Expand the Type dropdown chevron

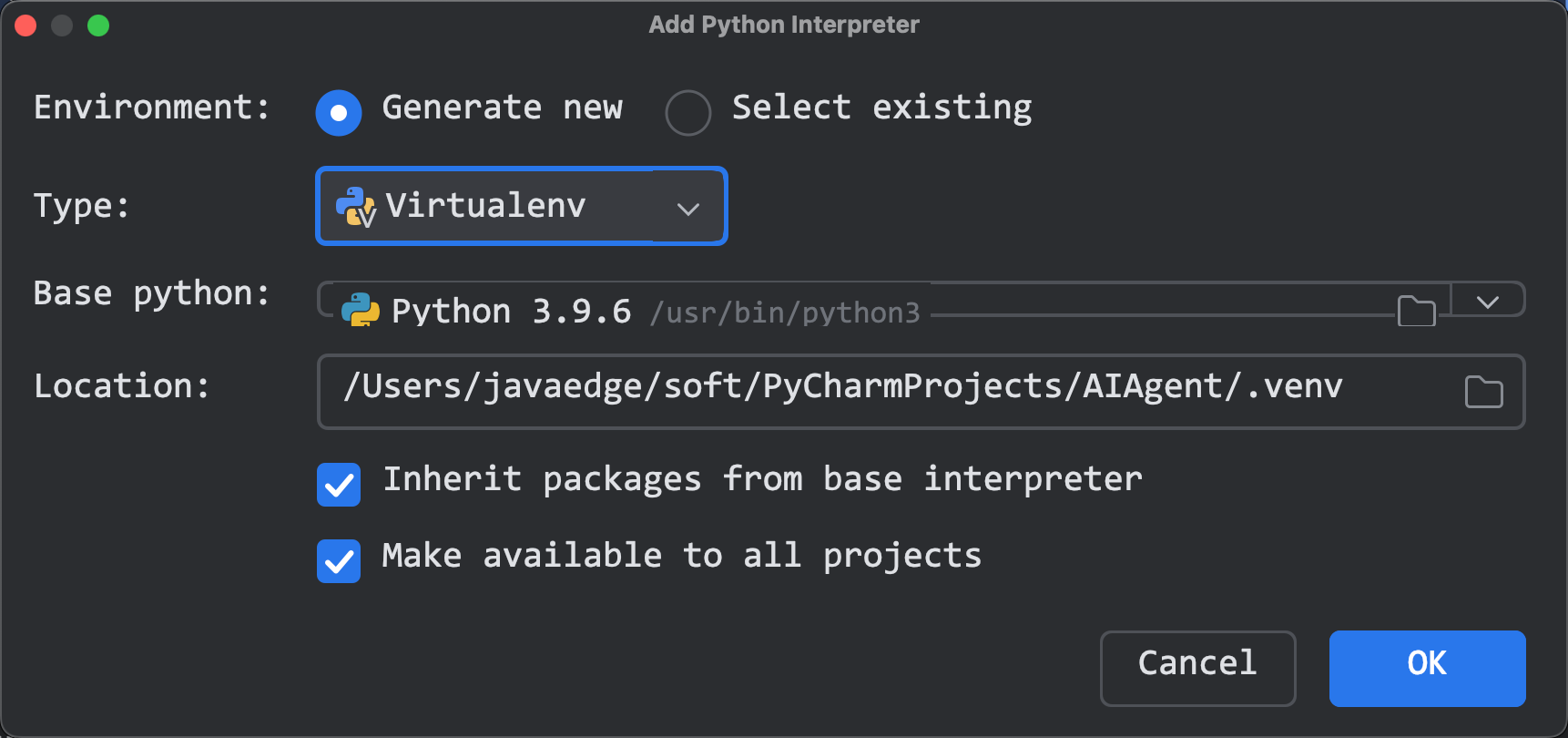coord(688,209)
